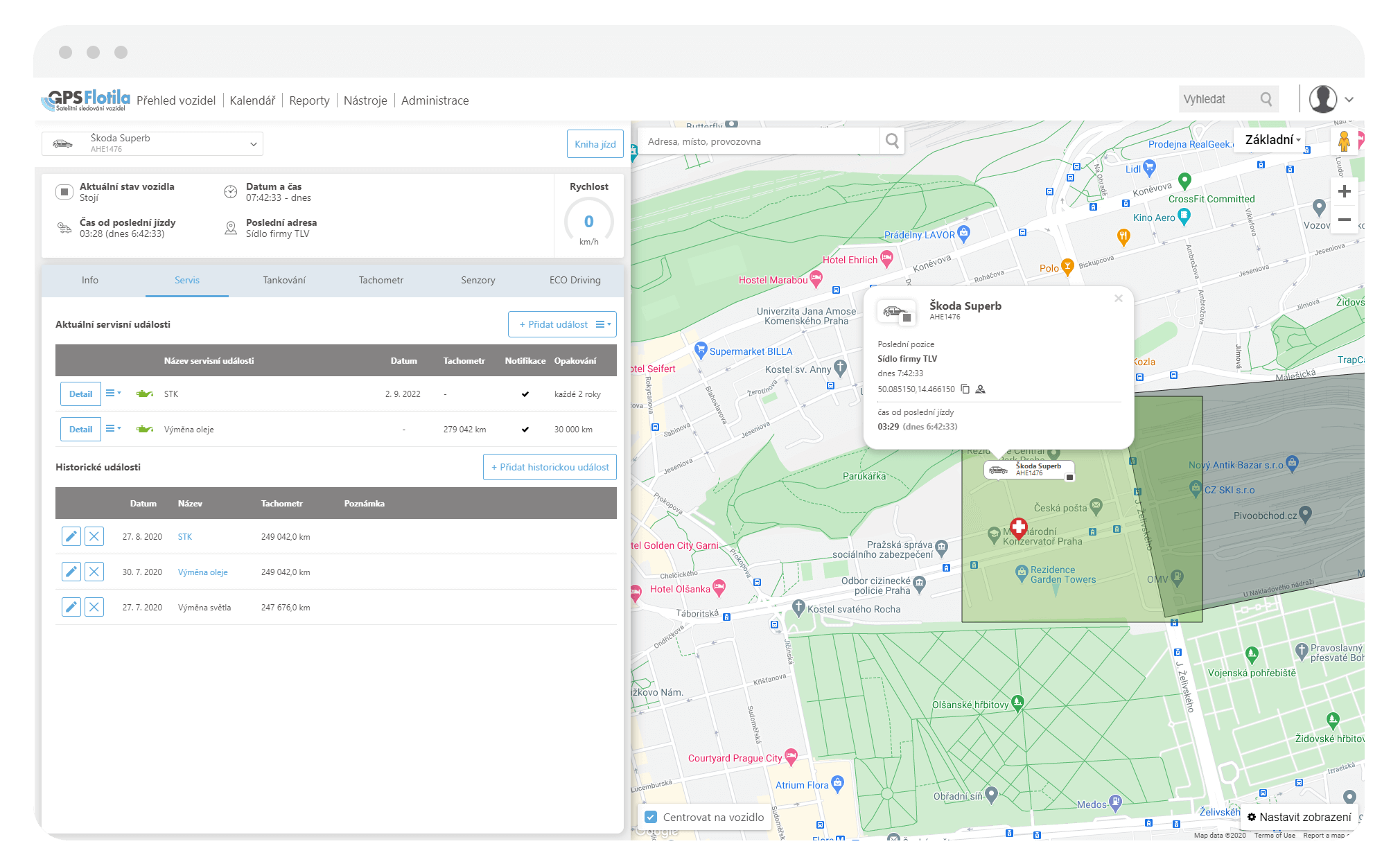
Task: Toggle Centrovat na vozidlo checkbox
Action: tap(651, 817)
